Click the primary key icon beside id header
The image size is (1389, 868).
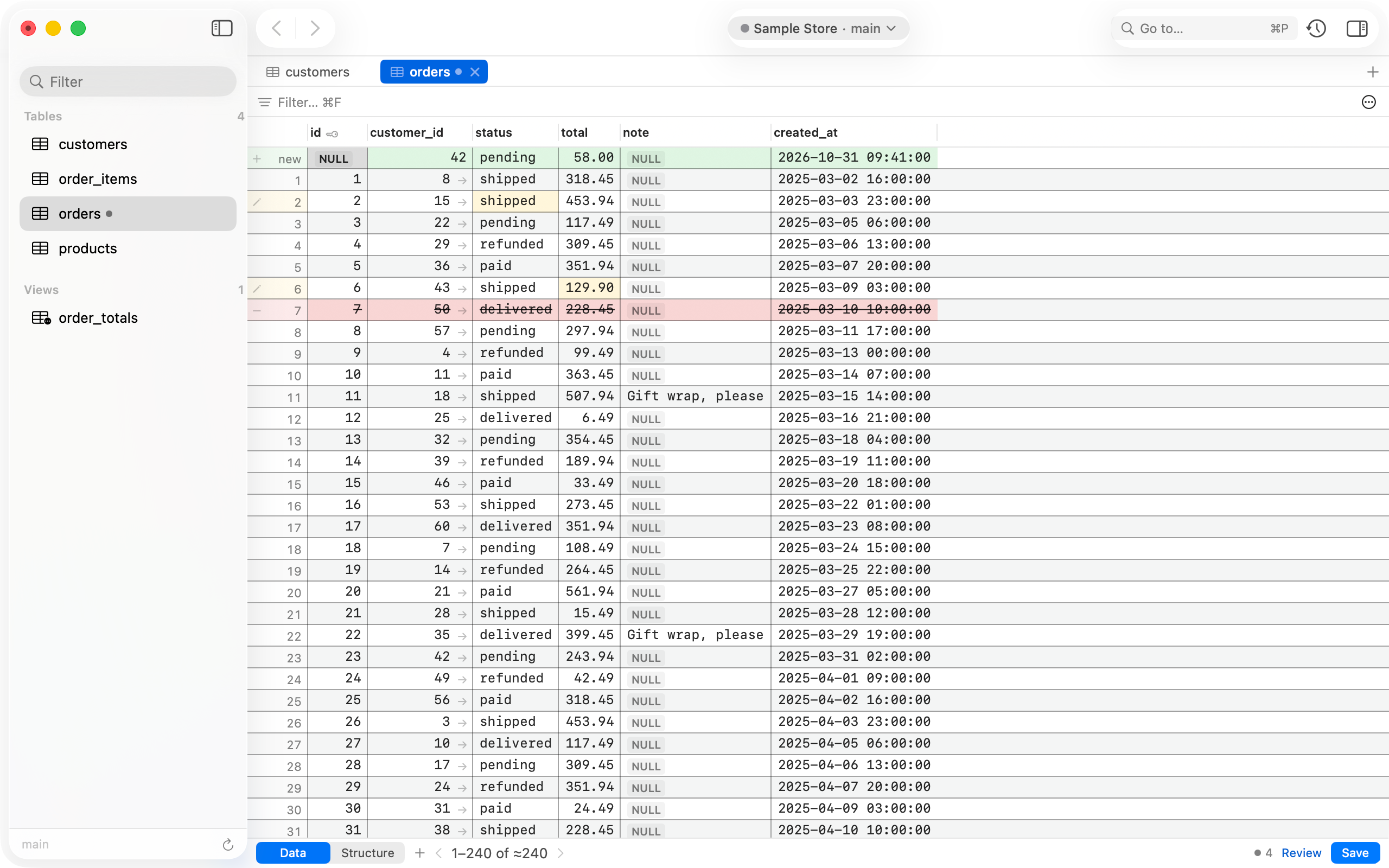332,134
